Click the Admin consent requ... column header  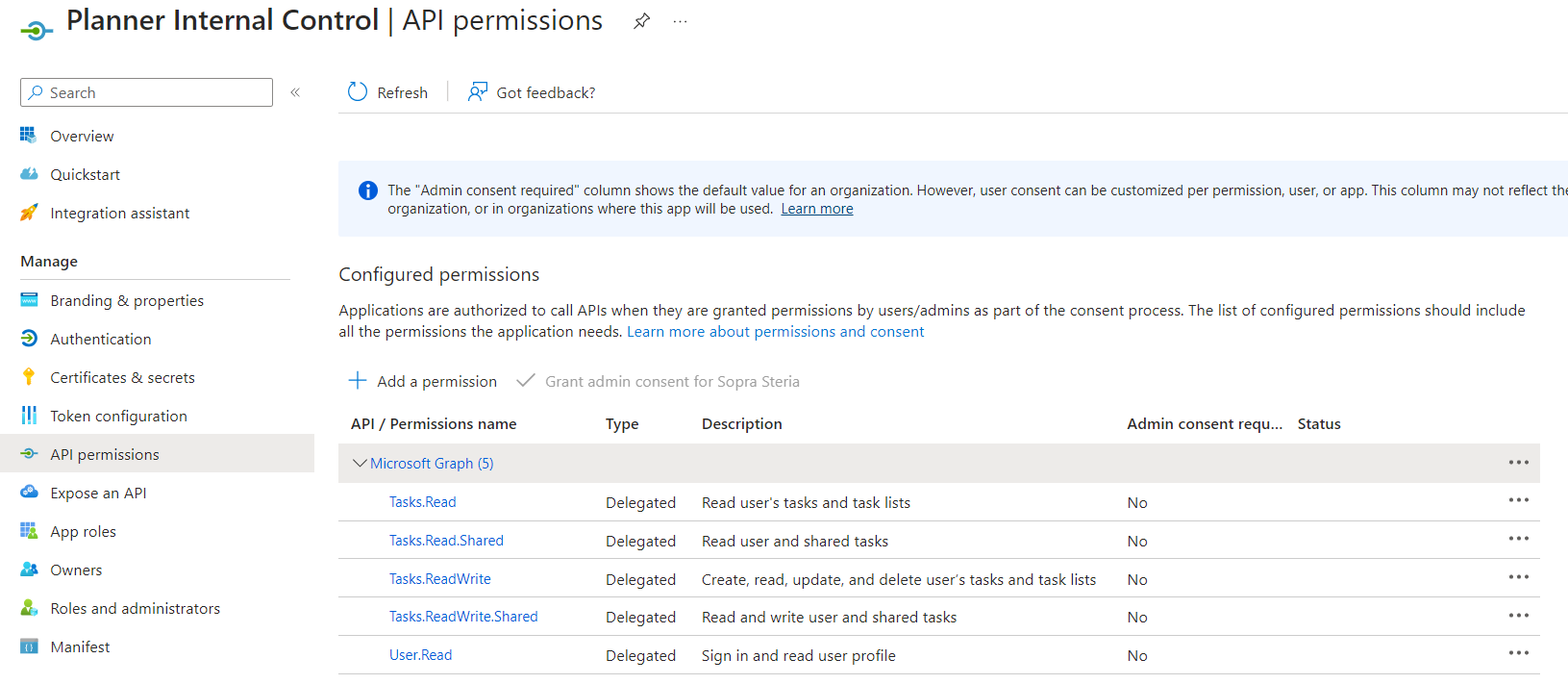pyautogui.click(x=1205, y=423)
